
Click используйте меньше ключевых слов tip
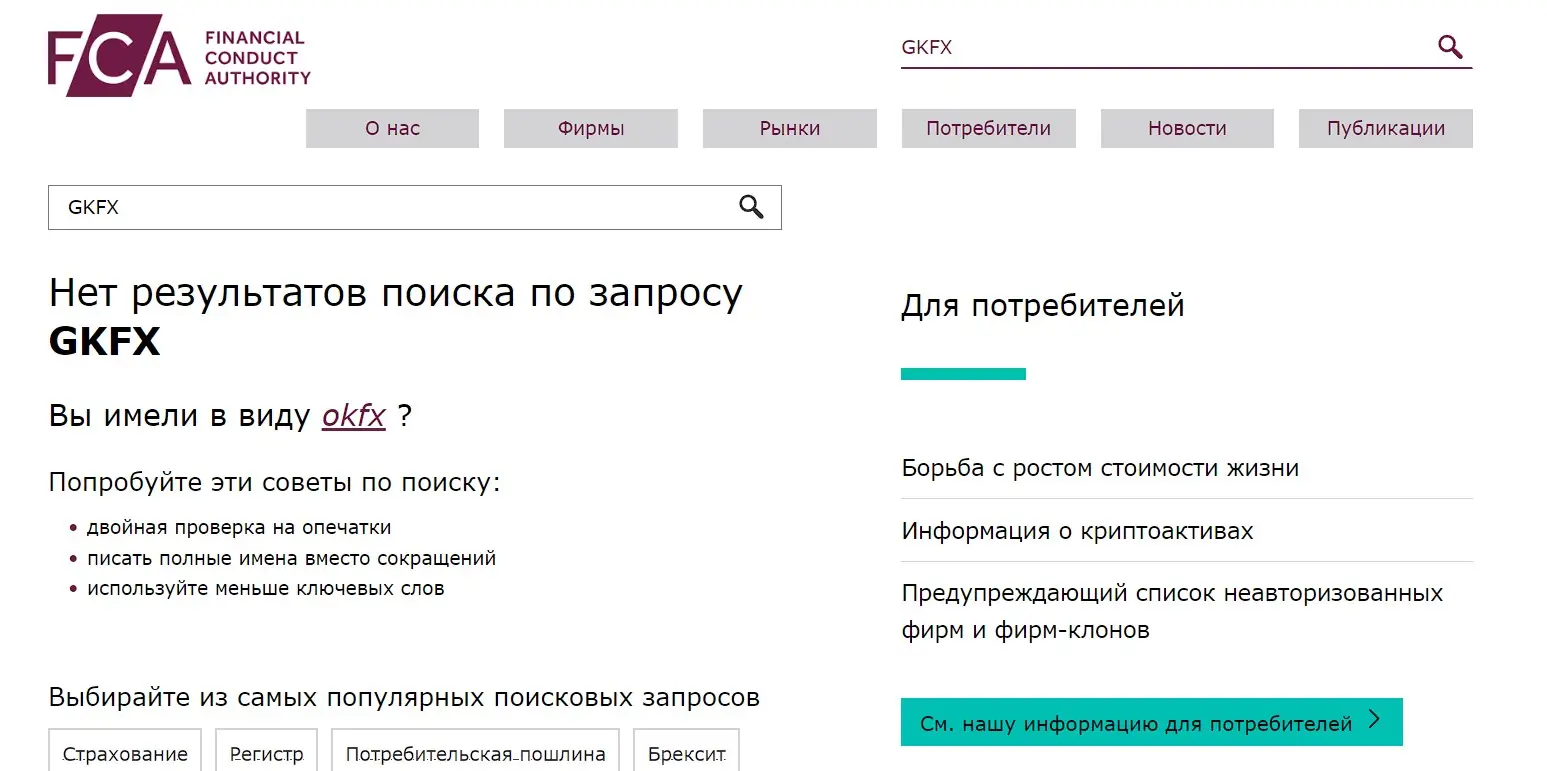click(x=265, y=588)
